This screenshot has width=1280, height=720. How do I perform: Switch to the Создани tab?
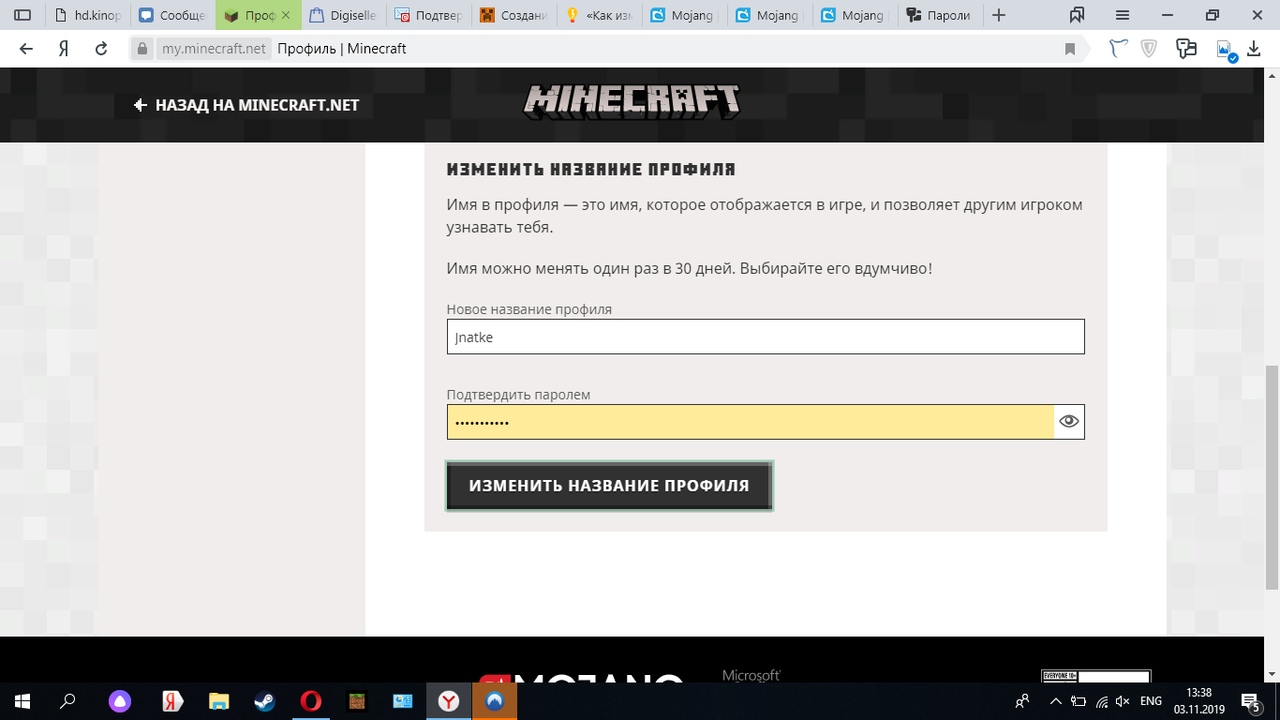pyautogui.click(x=513, y=15)
